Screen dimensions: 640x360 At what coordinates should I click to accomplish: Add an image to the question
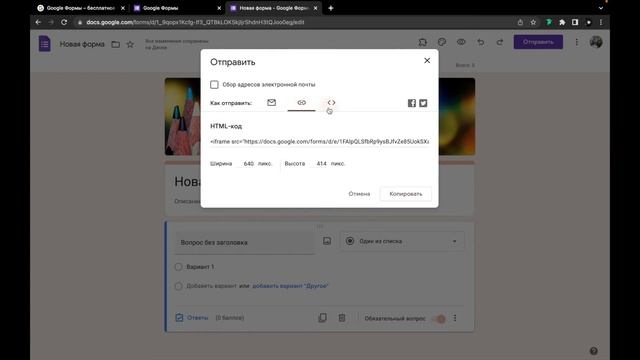(x=327, y=241)
